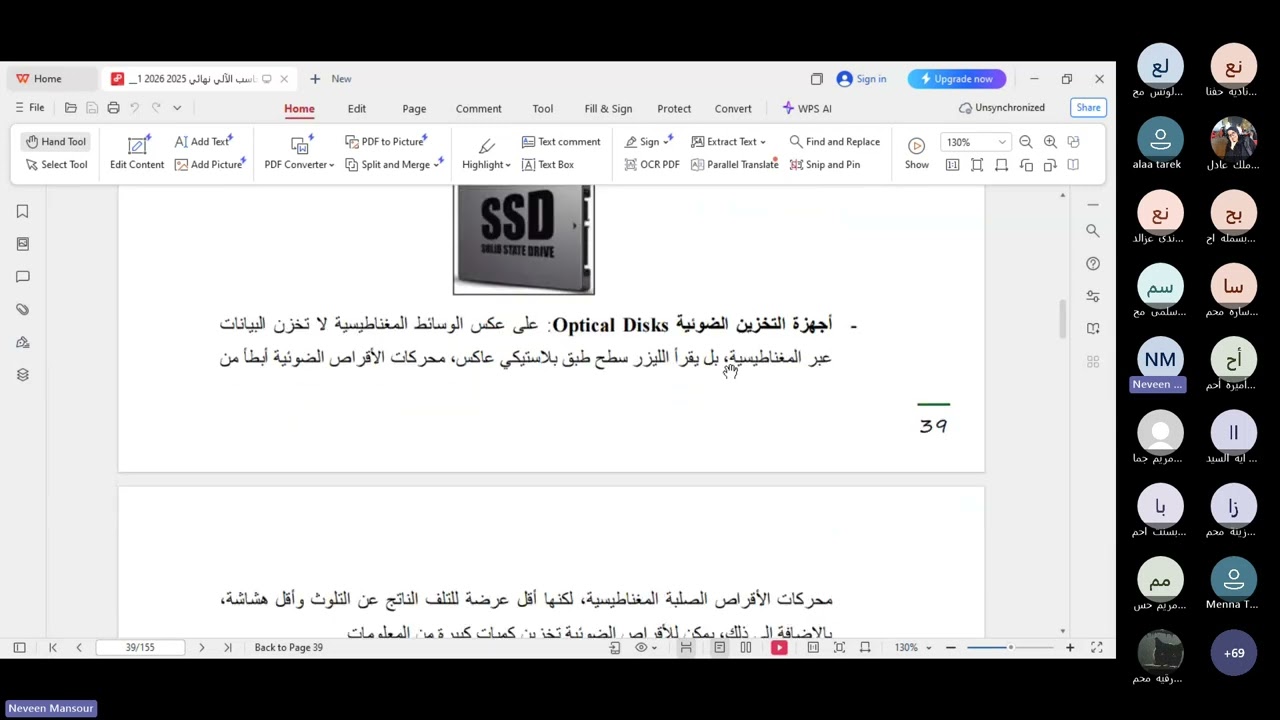The height and width of the screenshot is (720, 1280).
Task: Open the WPS AI tab
Action: [x=807, y=108]
